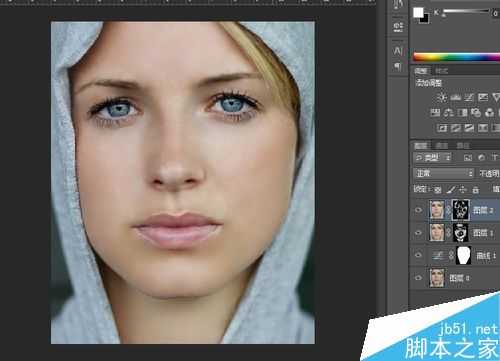Viewport: 500px width, 361px height.
Task: Add a Channel Mixer adjustment layer
Action: [489, 113]
